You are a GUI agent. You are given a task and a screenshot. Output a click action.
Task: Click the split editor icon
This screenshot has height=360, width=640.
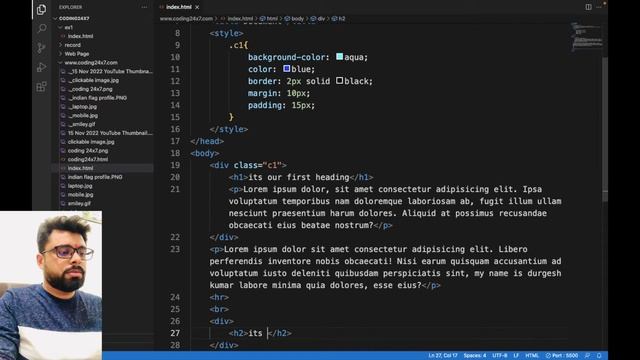pos(588,7)
